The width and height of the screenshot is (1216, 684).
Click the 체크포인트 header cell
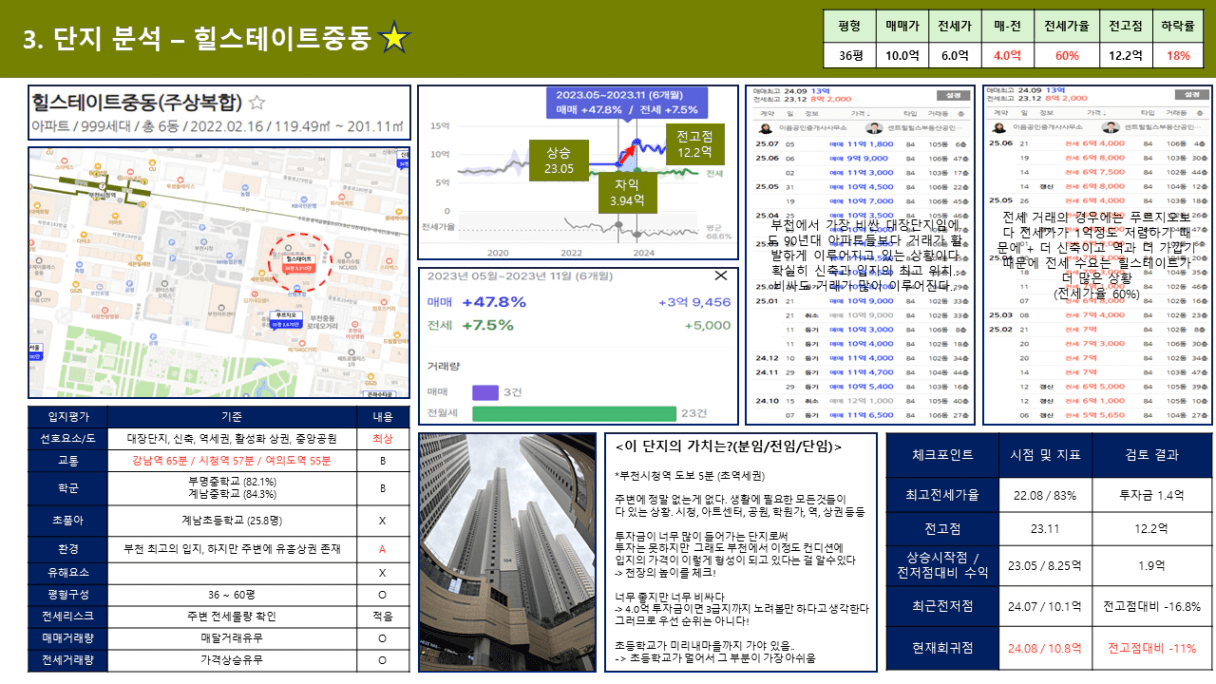tap(943, 455)
